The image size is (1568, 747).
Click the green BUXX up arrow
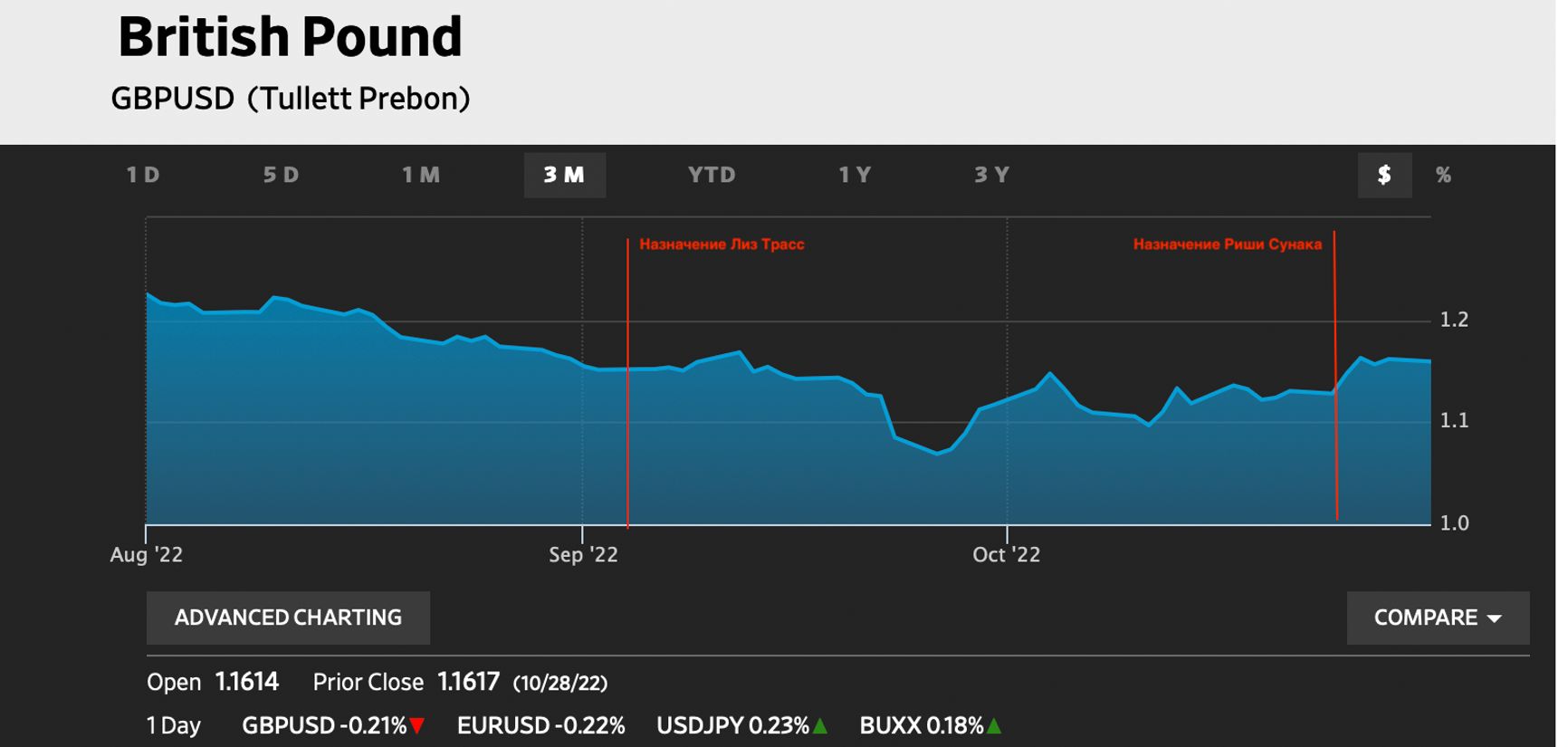[994, 726]
